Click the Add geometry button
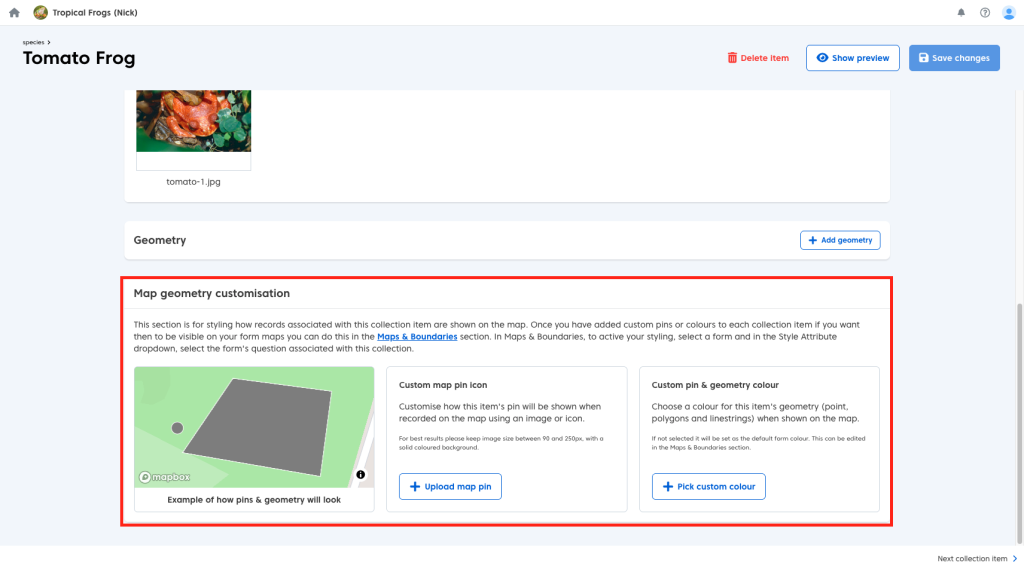 pos(840,240)
